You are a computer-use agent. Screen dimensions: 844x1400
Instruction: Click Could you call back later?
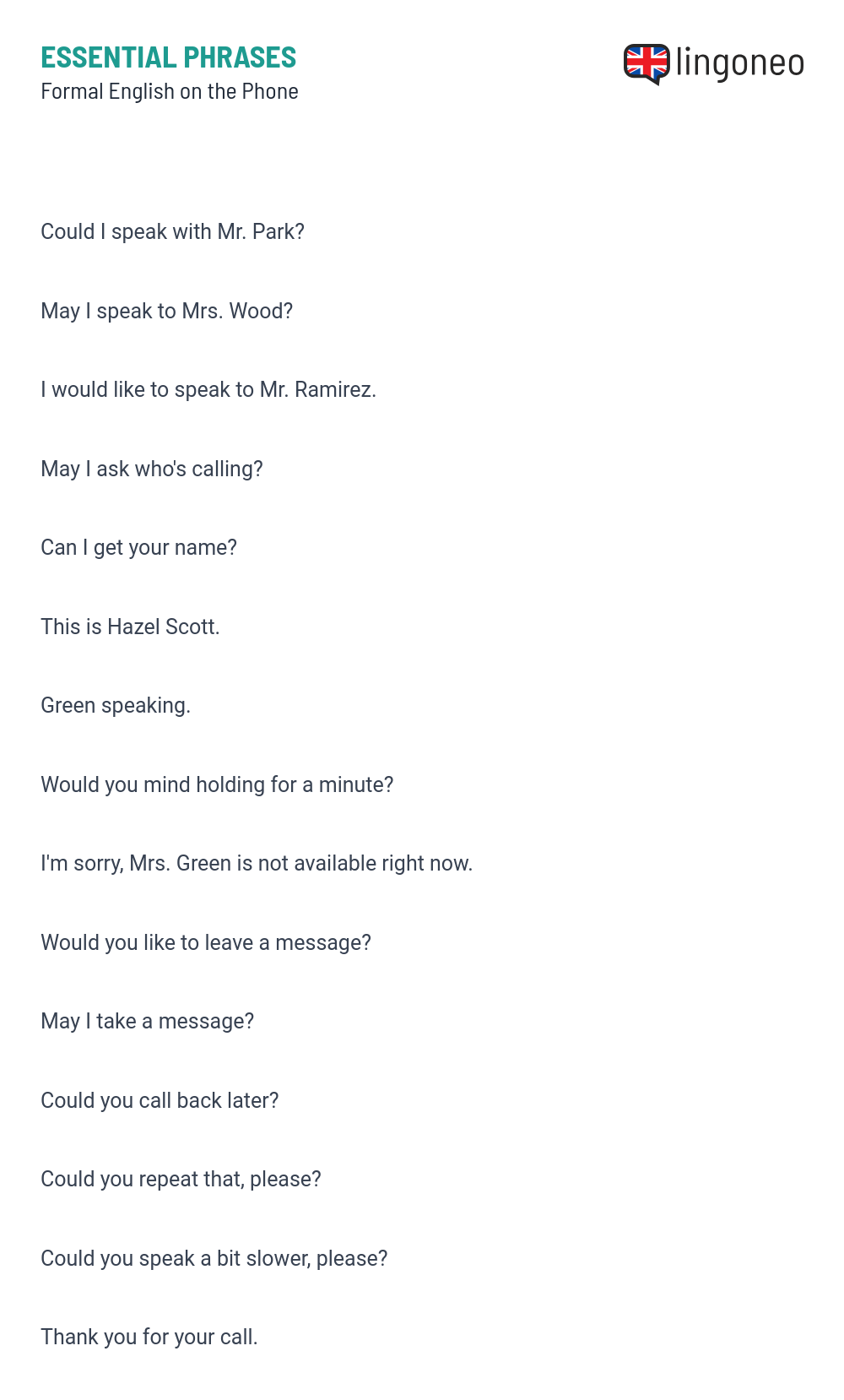(160, 1100)
